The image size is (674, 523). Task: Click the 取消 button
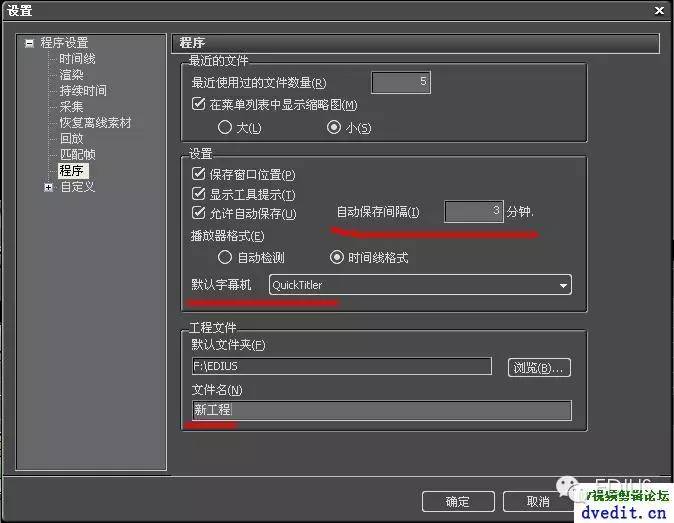pyautogui.click(x=537, y=502)
